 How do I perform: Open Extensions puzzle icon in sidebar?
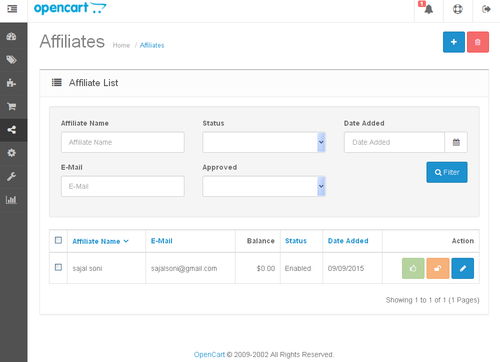coord(12,83)
